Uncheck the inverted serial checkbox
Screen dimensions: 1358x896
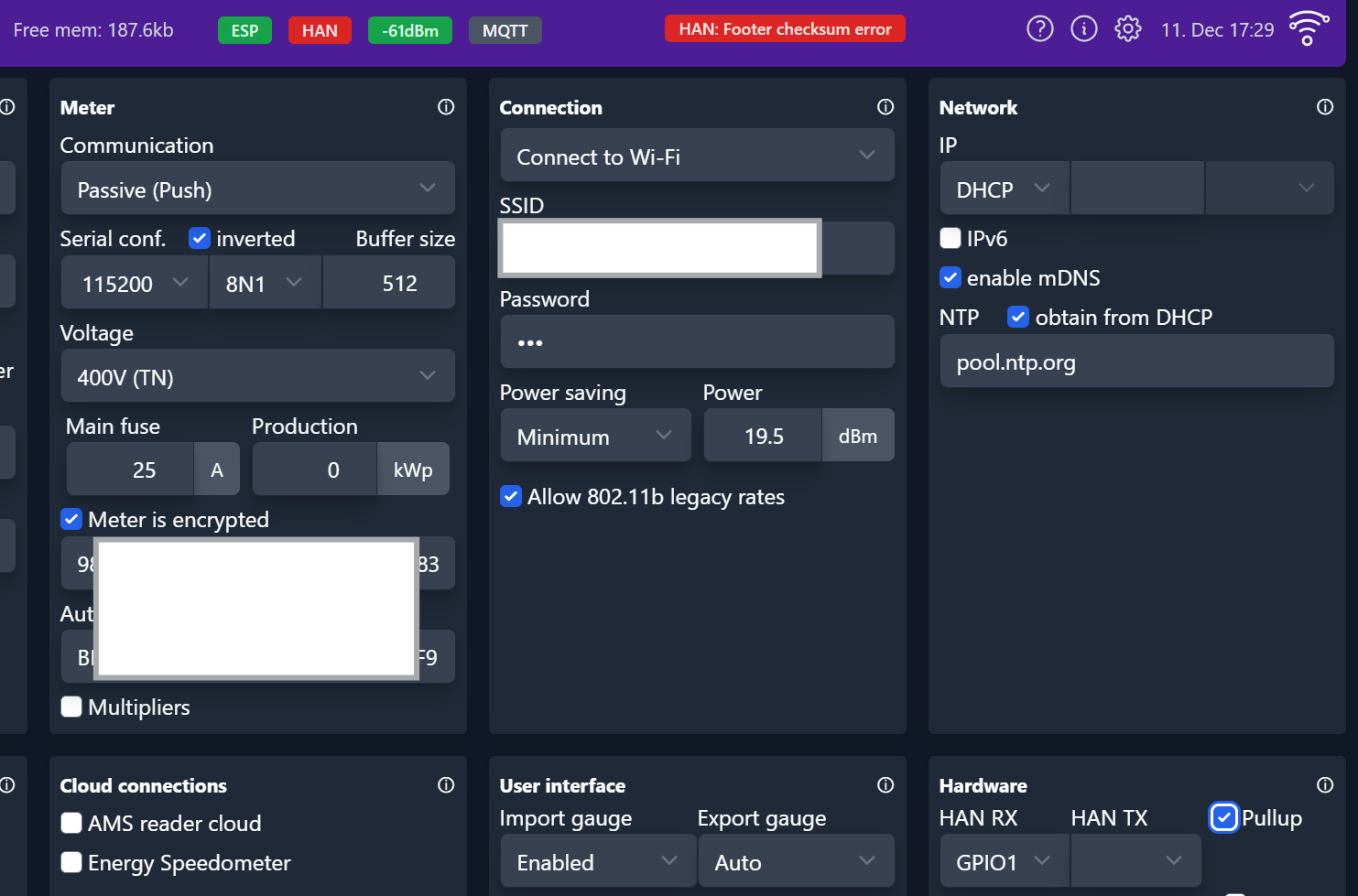[199, 239]
